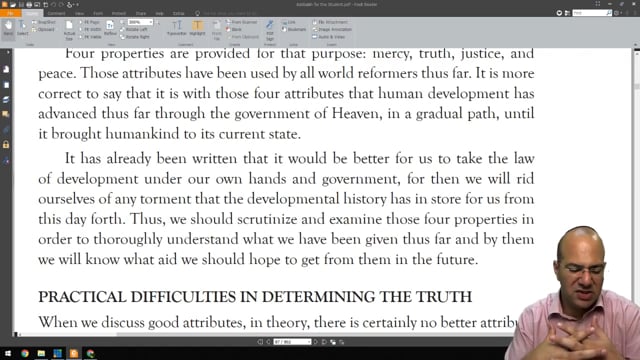Open the Clipboard option

click(x=43, y=29)
